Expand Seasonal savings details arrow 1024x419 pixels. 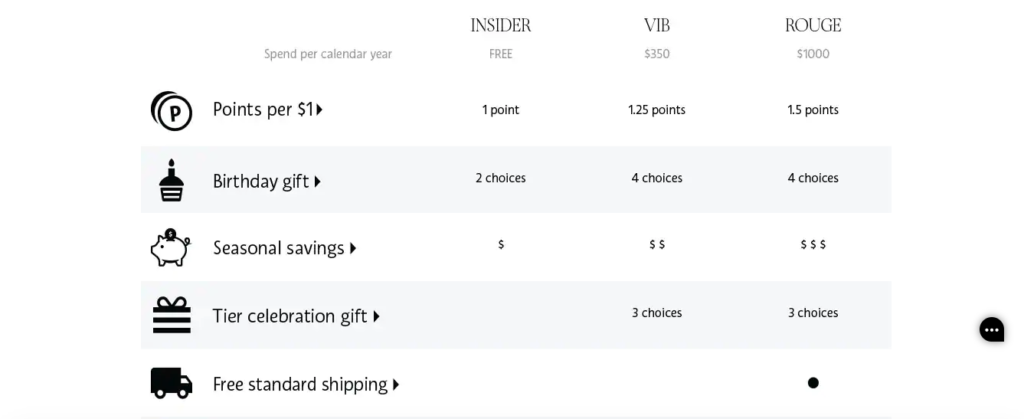point(353,248)
